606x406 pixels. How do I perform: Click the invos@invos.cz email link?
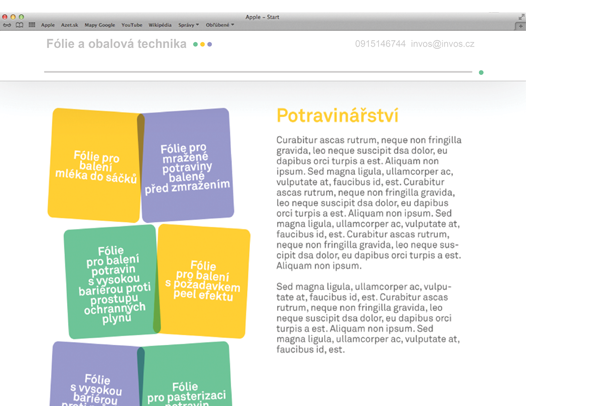(x=443, y=44)
